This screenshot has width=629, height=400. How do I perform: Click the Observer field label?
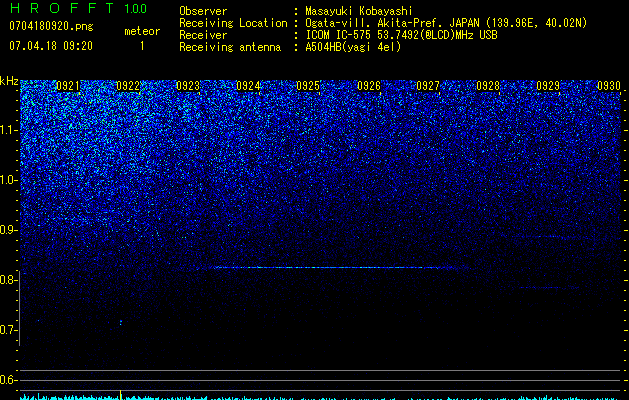pyautogui.click(x=203, y=11)
